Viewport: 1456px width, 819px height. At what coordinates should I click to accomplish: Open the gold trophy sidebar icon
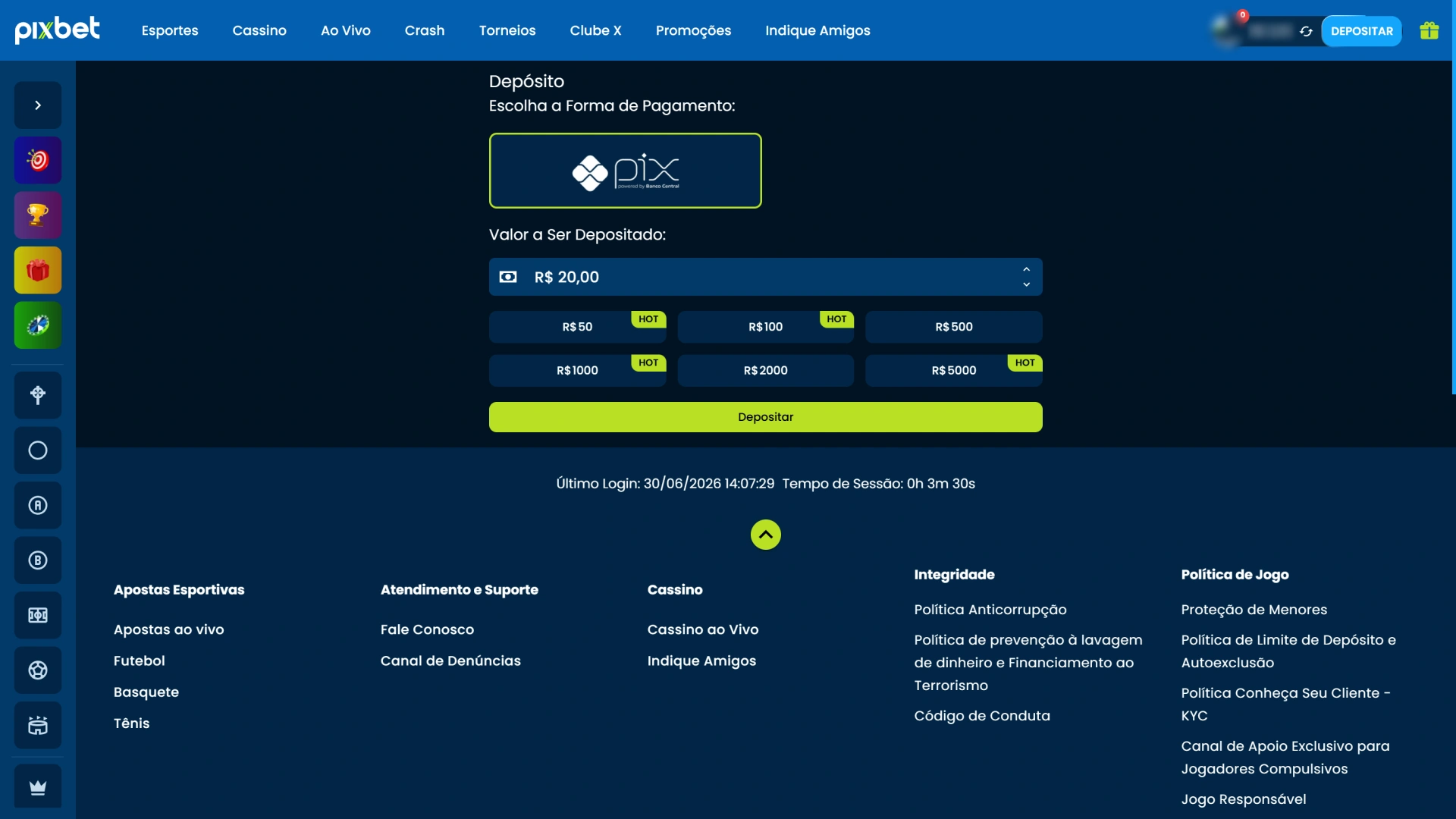coord(38,215)
